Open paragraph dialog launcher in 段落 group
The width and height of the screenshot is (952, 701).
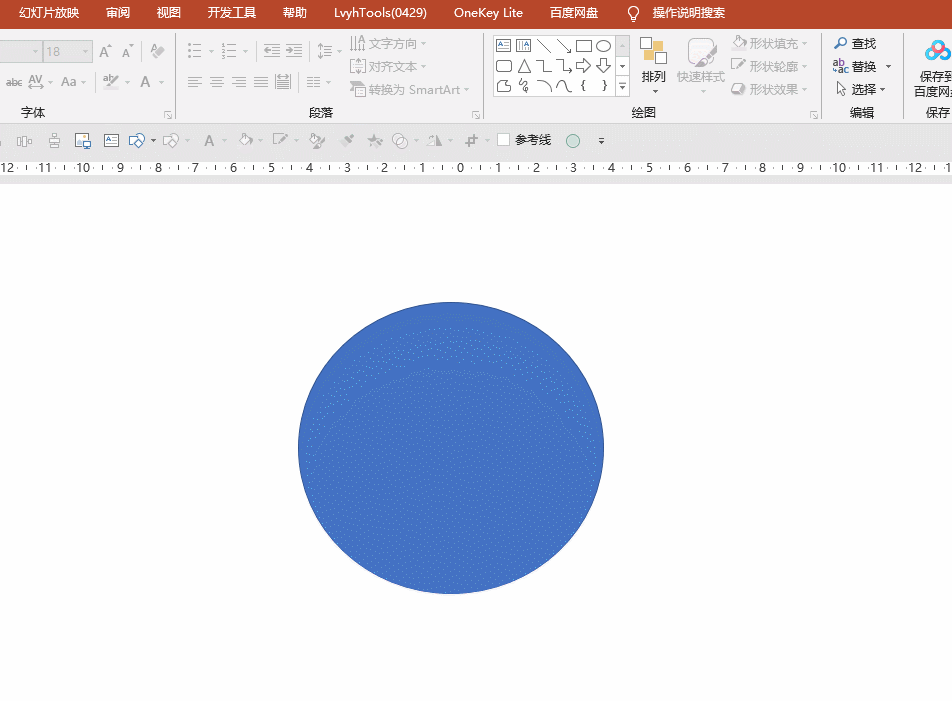[x=476, y=115]
